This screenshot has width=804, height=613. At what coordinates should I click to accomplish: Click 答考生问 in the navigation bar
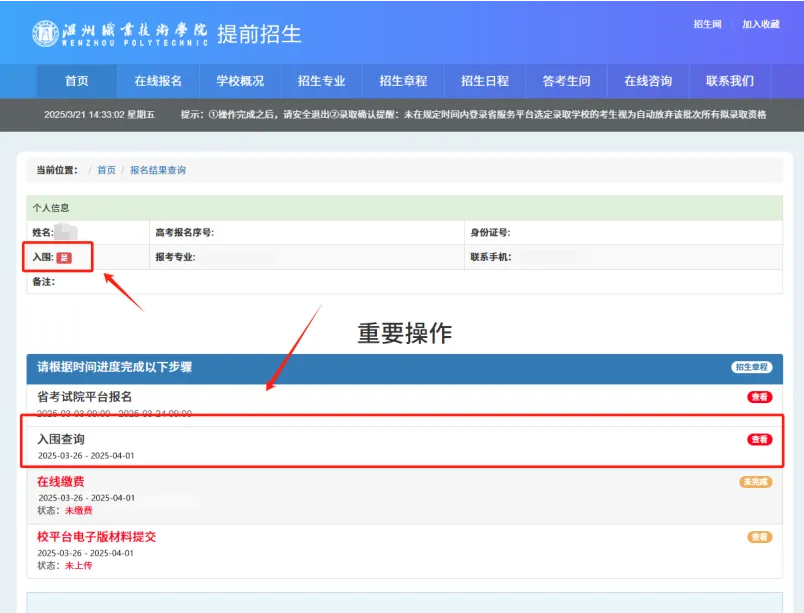point(566,81)
